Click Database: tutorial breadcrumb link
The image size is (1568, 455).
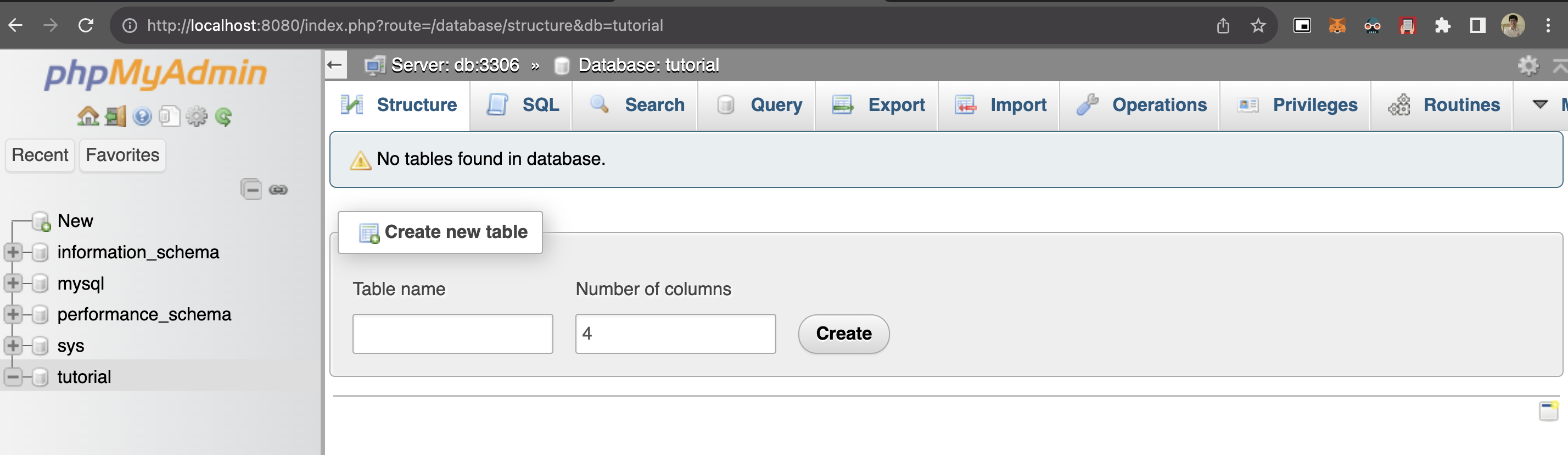click(x=648, y=65)
